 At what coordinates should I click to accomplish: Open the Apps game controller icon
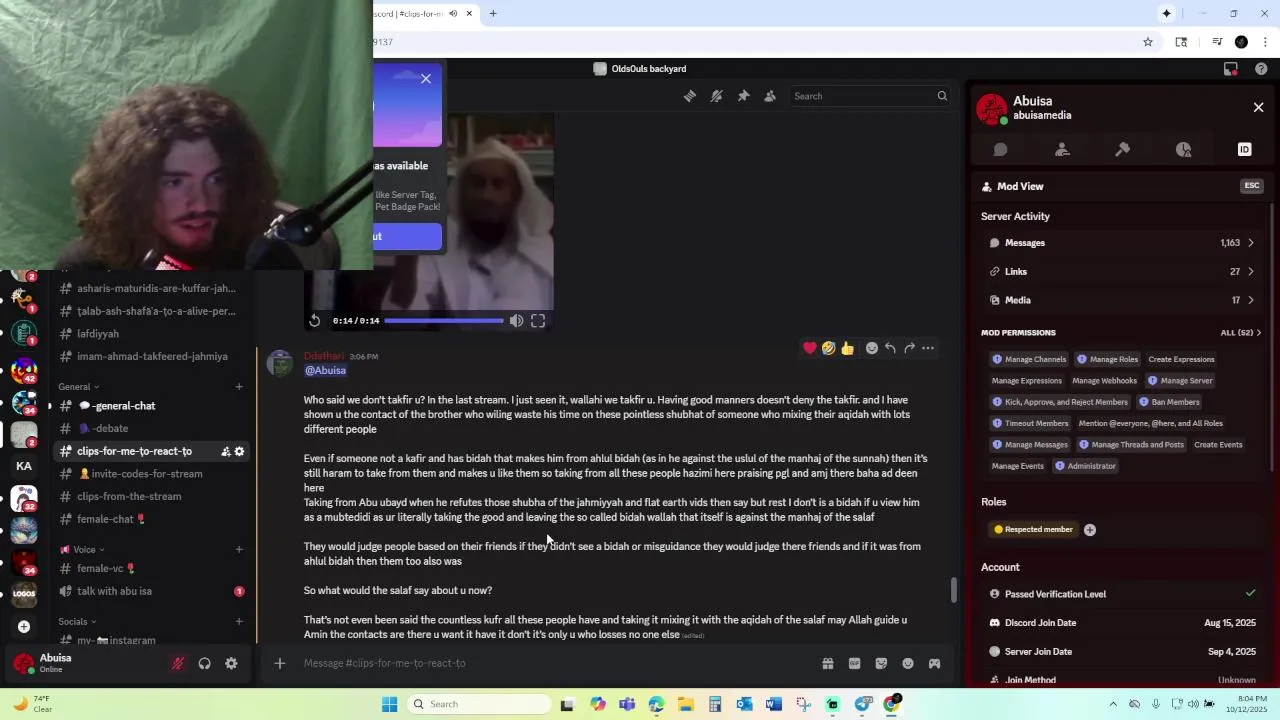[934, 663]
